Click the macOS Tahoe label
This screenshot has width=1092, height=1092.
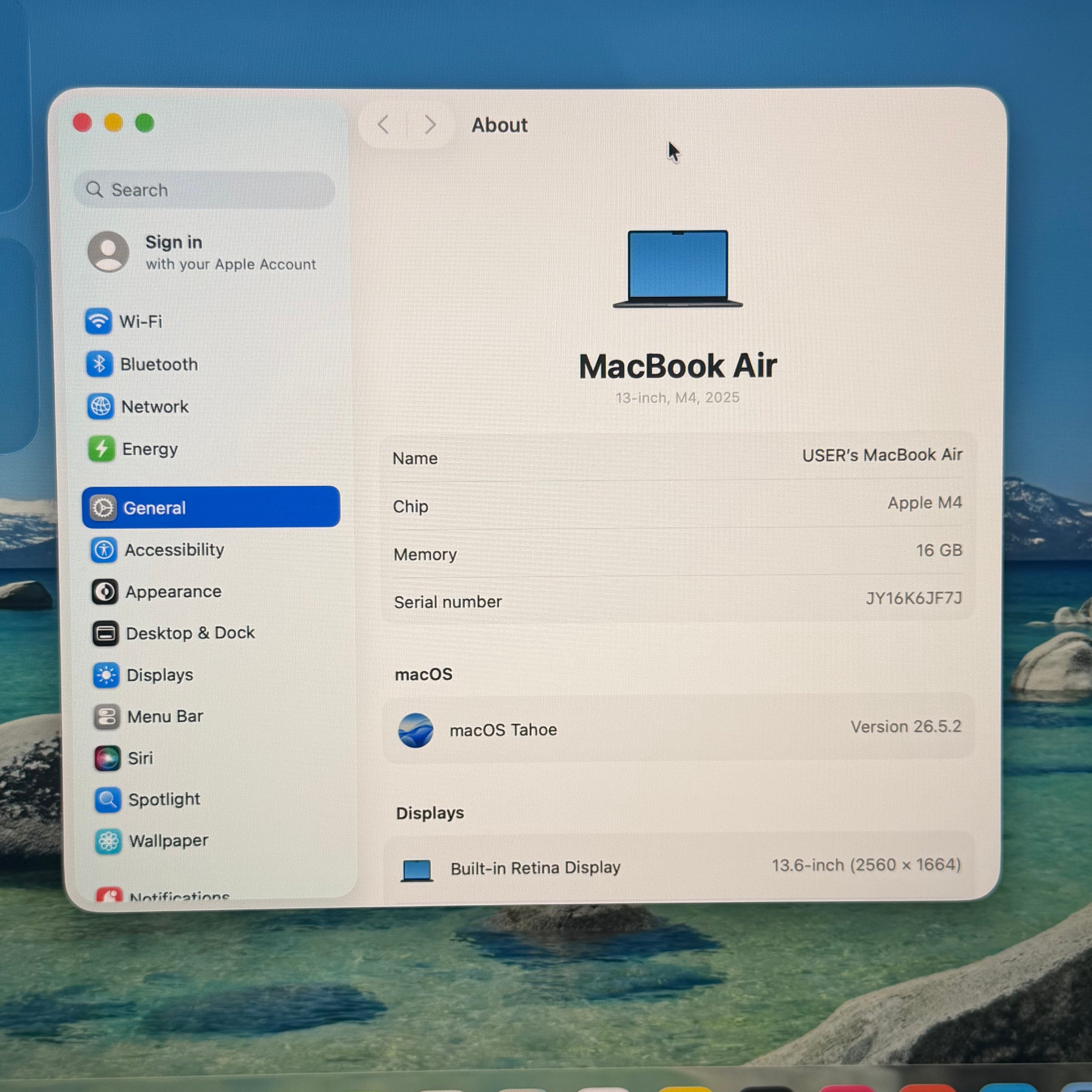pos(504,730)
